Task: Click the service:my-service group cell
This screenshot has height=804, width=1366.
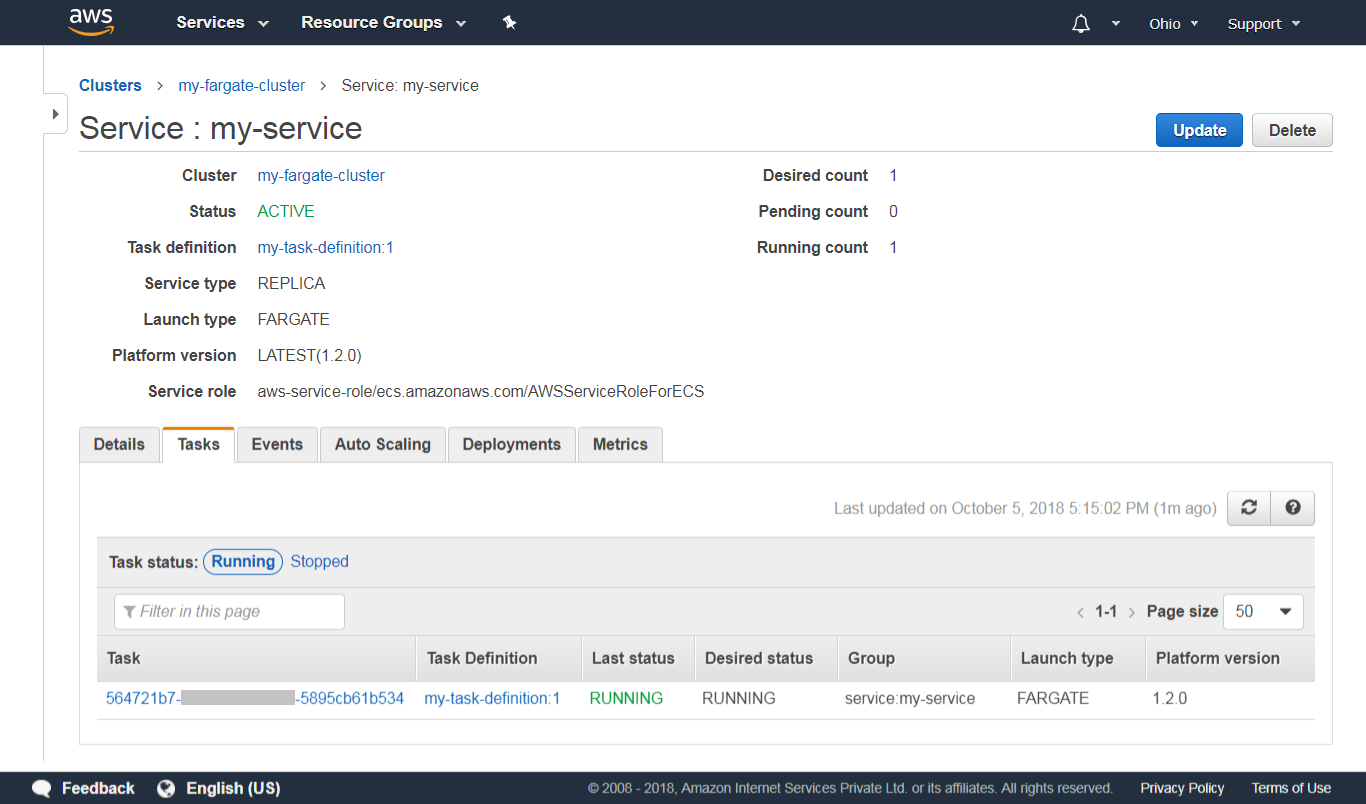Action: tap(910, 699)
